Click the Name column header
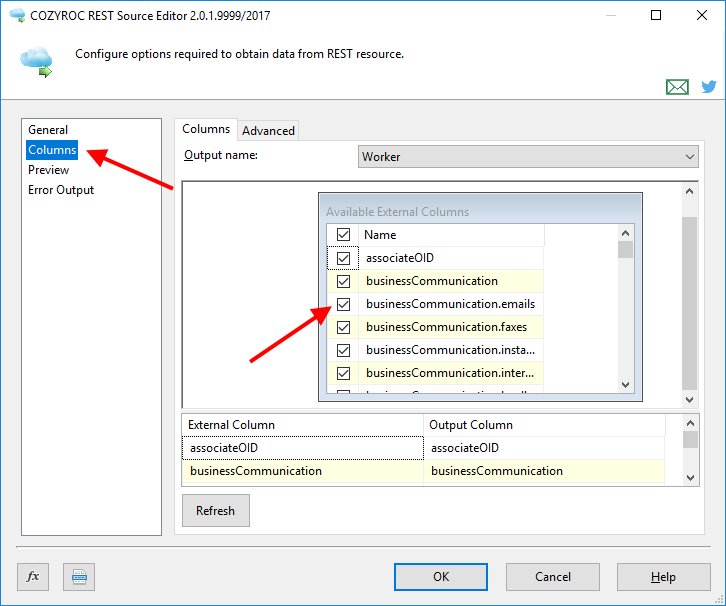This screenshot has width=726, height=606. [x=451, y=235]
